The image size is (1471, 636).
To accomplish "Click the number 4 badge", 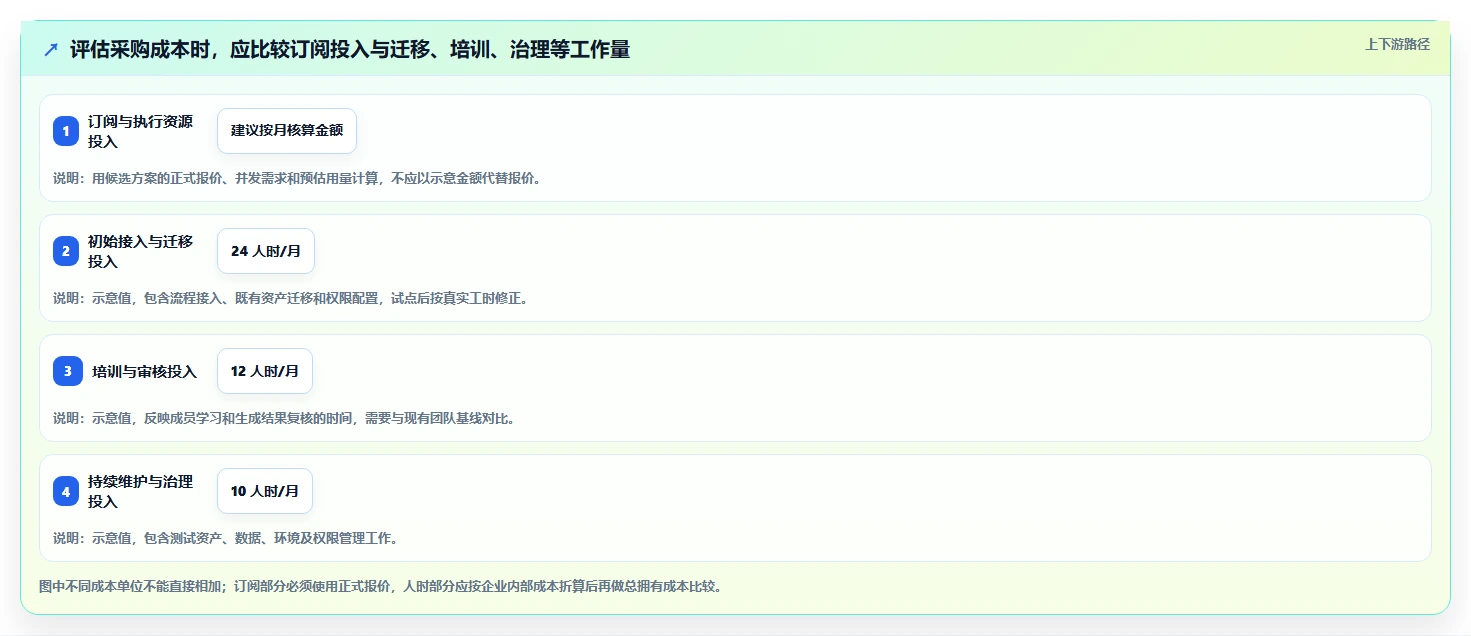I will pyautogui.click(x=66, y=491).
